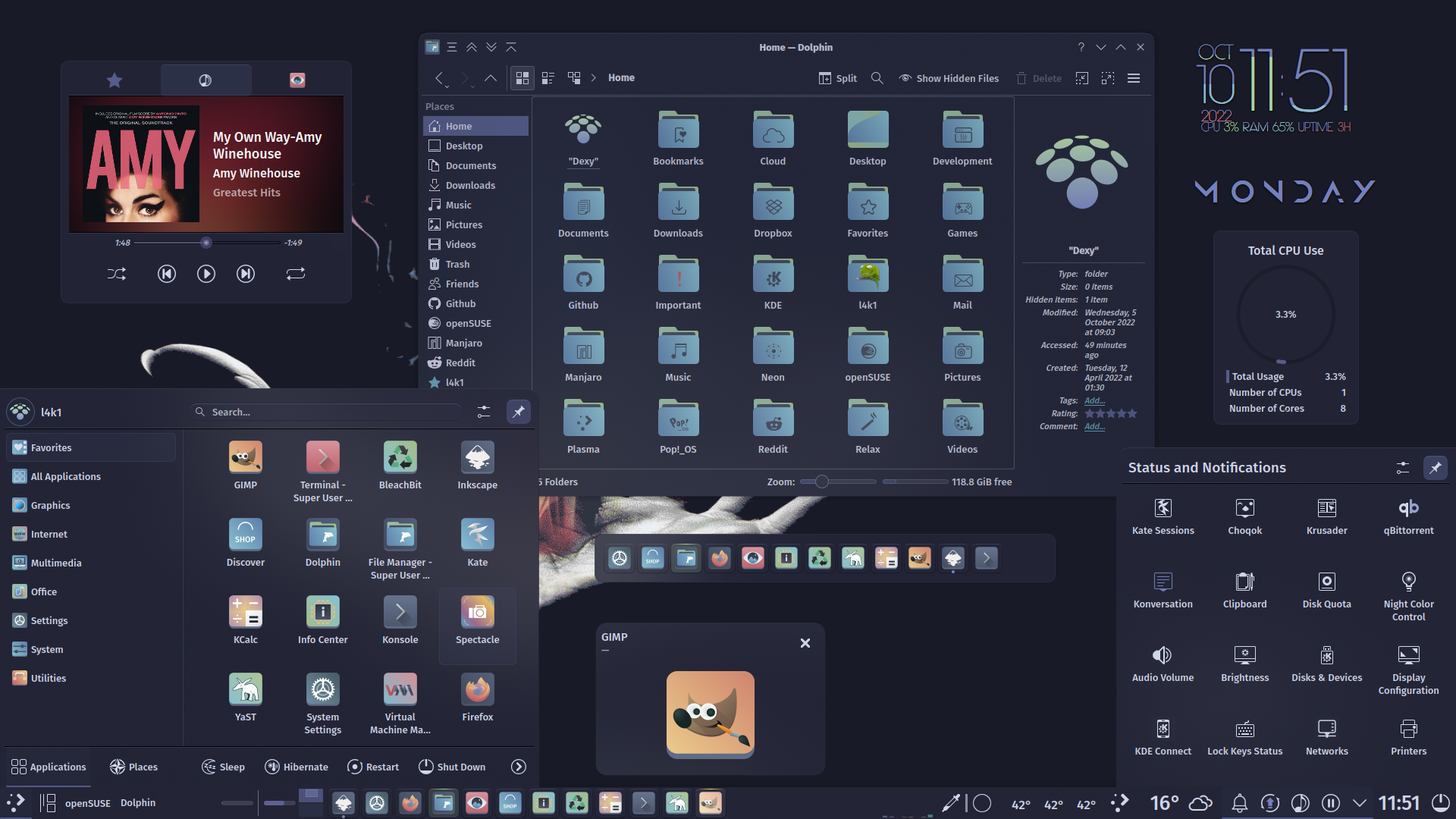
Task: Toggle Show Hidden Files in Dolphin
Action: pos(949,78)
